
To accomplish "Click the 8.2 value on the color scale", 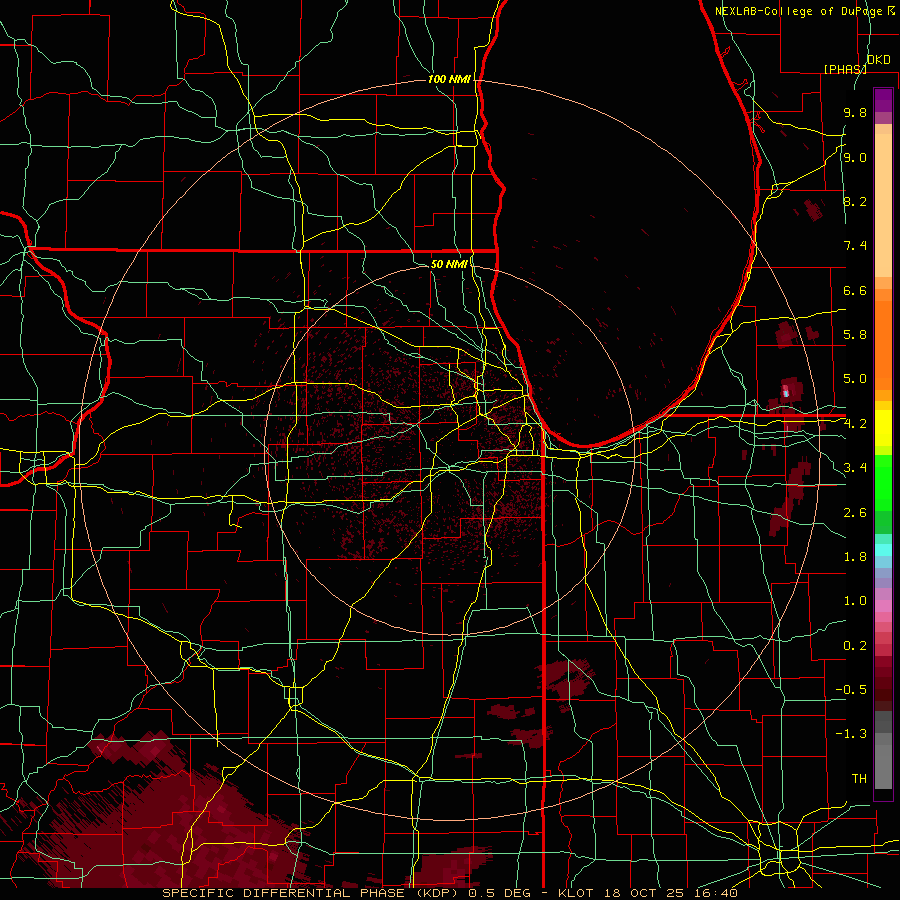I will tap(855, 201).
